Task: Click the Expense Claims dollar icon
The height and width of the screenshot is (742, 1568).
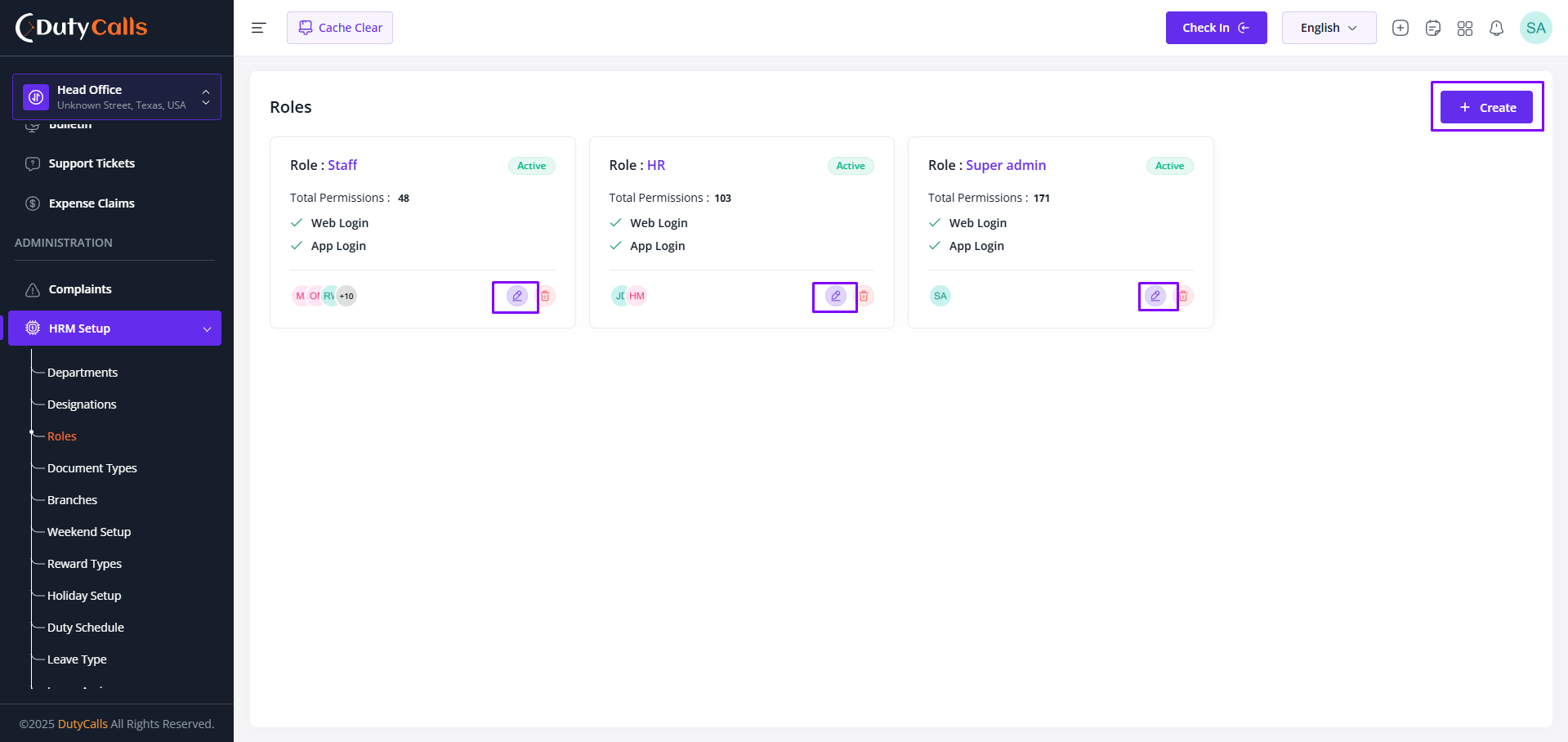Action: [x=33, y=203]
